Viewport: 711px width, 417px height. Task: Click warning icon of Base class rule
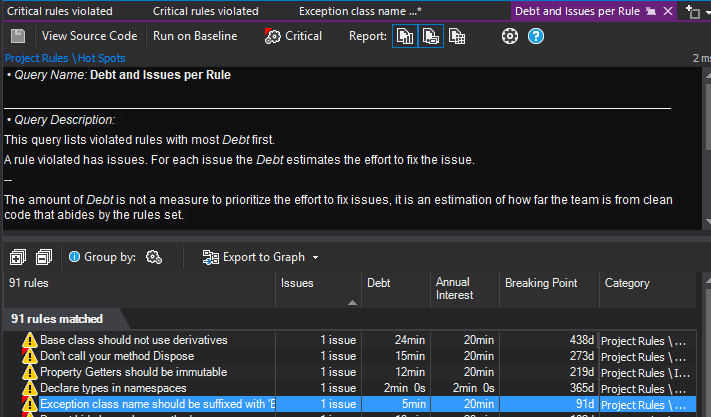(x=29, y=340)
